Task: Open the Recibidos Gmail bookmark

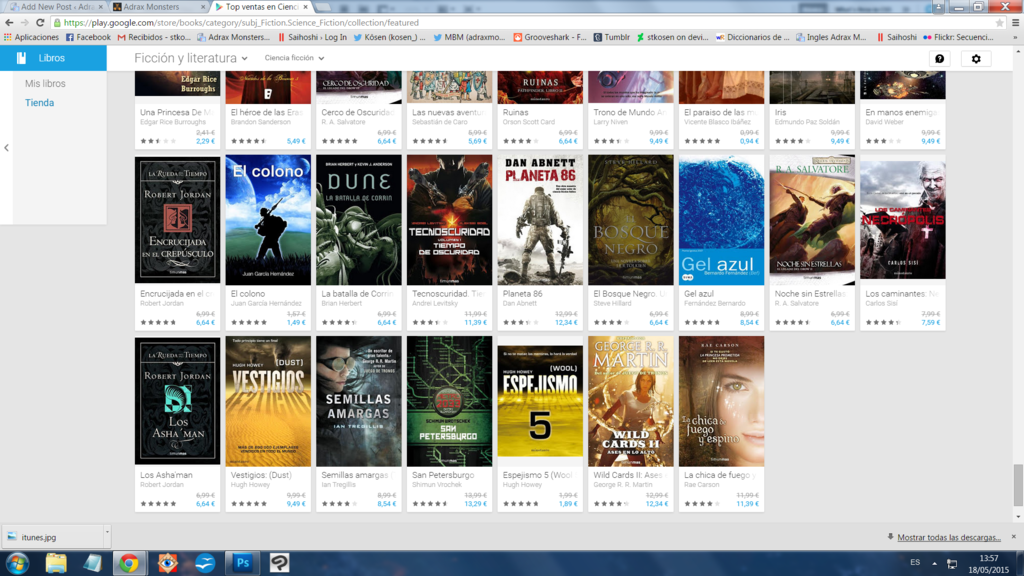Action: click(x=154, y=37)
